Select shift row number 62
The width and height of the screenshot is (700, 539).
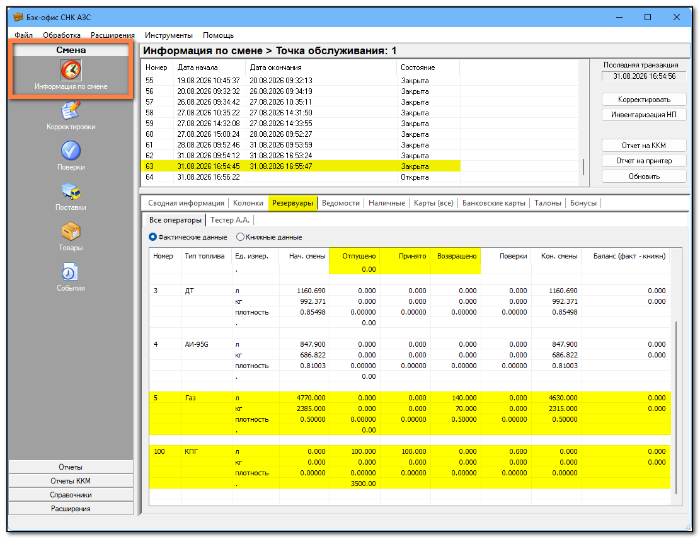[300, 155]
